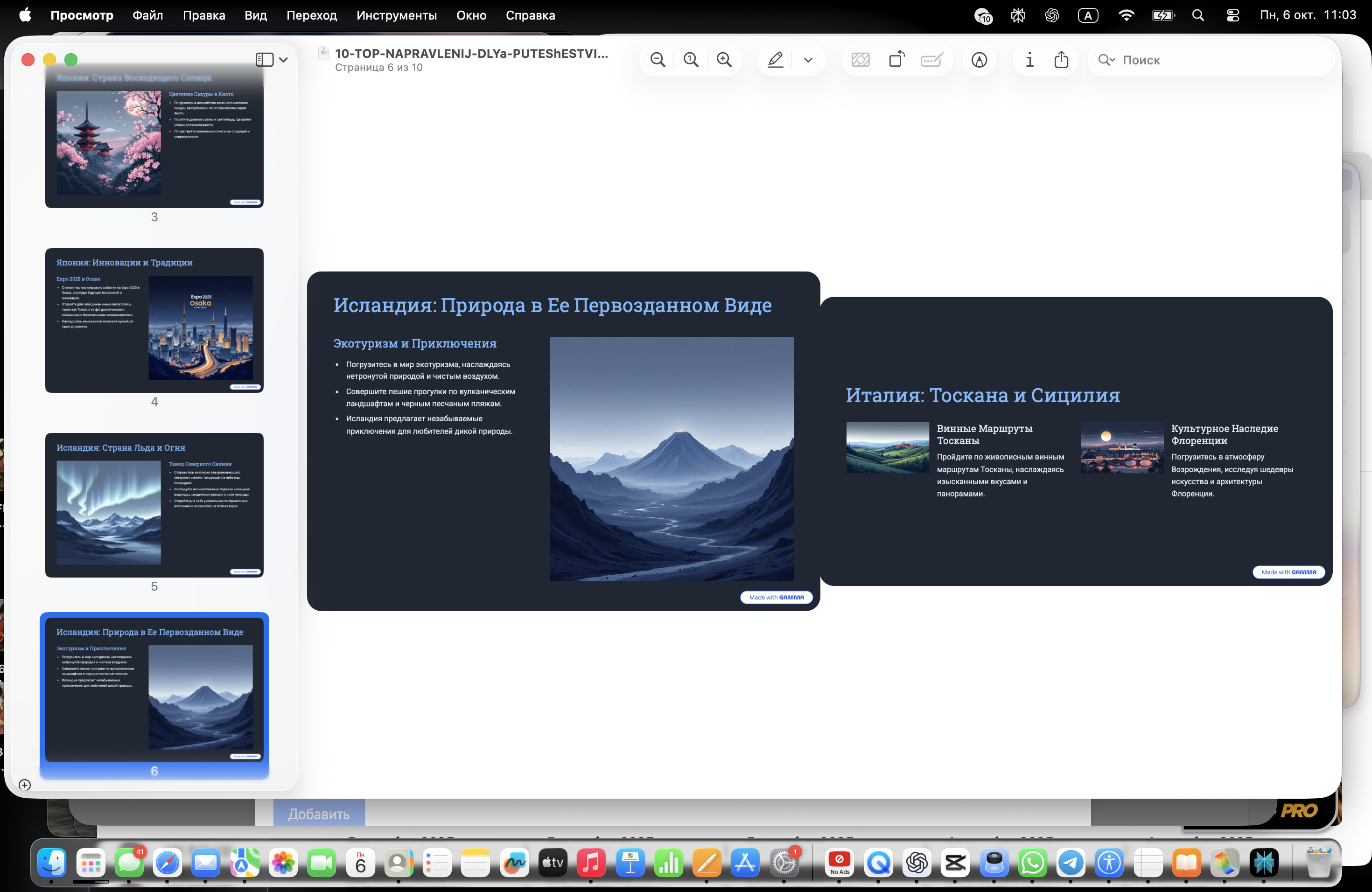Click the zoom in magnifier icon
This screenshot has height=892, width=1372.
724,60
